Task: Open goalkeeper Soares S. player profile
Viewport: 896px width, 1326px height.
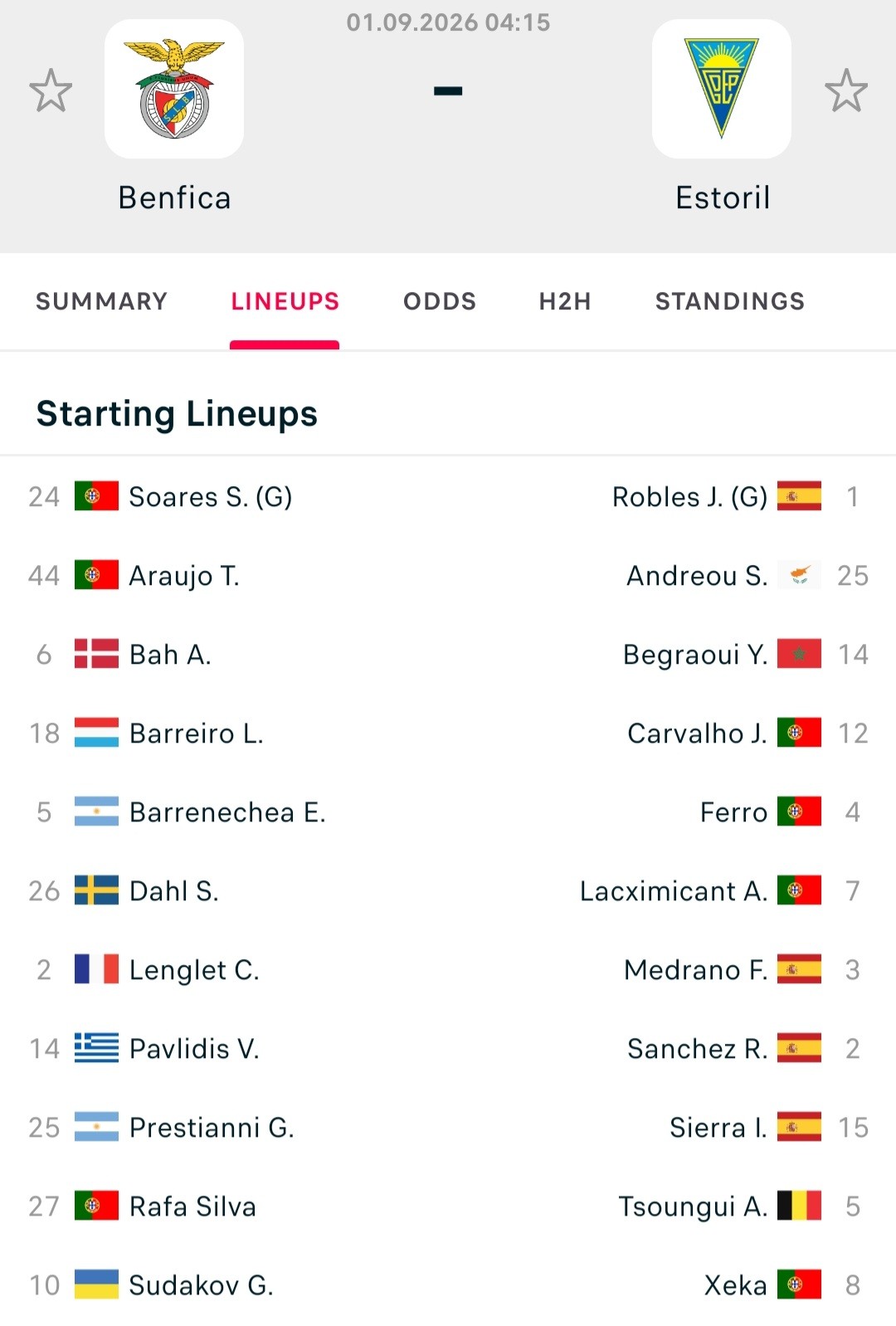Action: [211, 496]
